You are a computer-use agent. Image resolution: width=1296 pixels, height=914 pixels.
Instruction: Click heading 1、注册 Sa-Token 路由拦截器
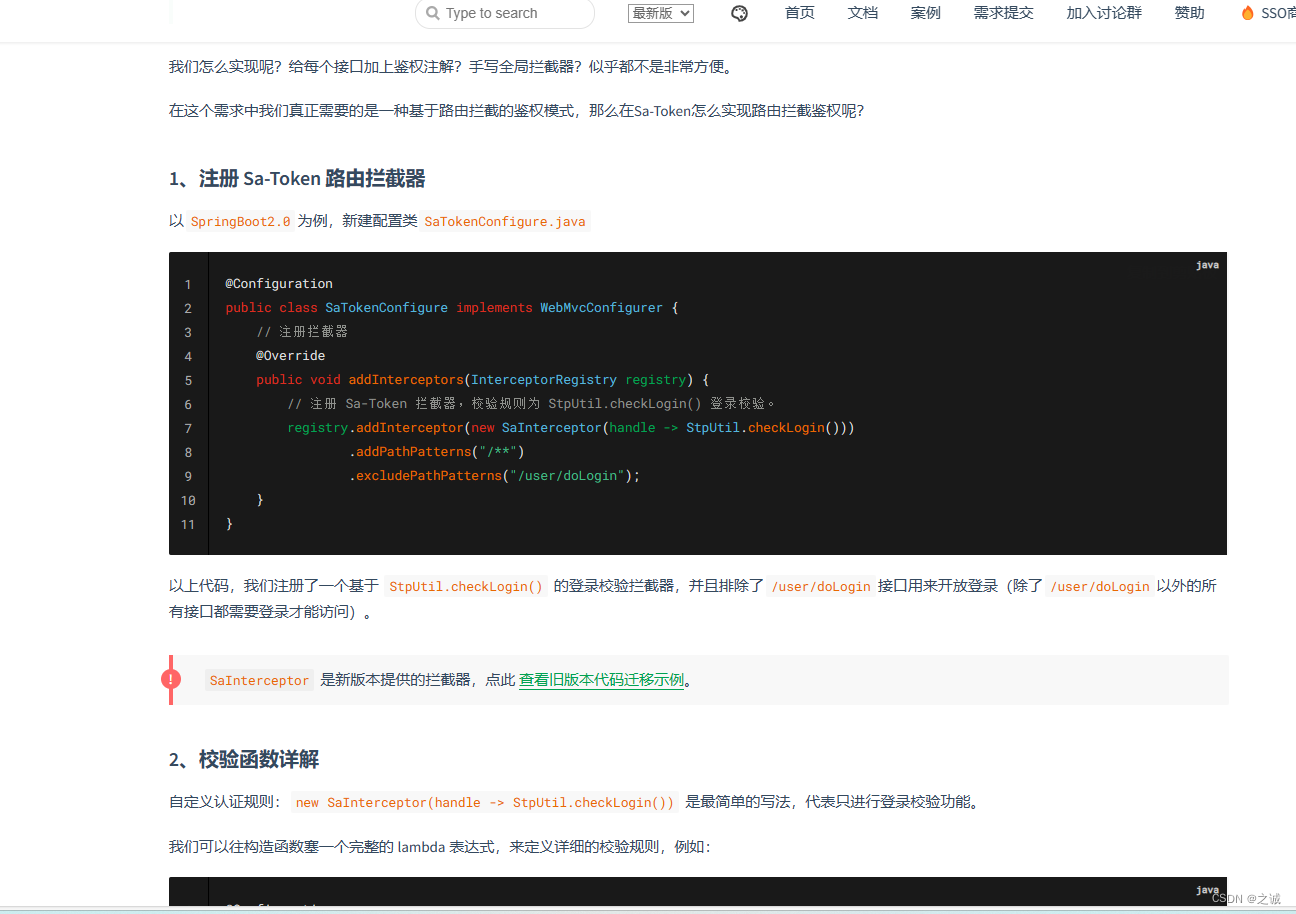point(297,179)
